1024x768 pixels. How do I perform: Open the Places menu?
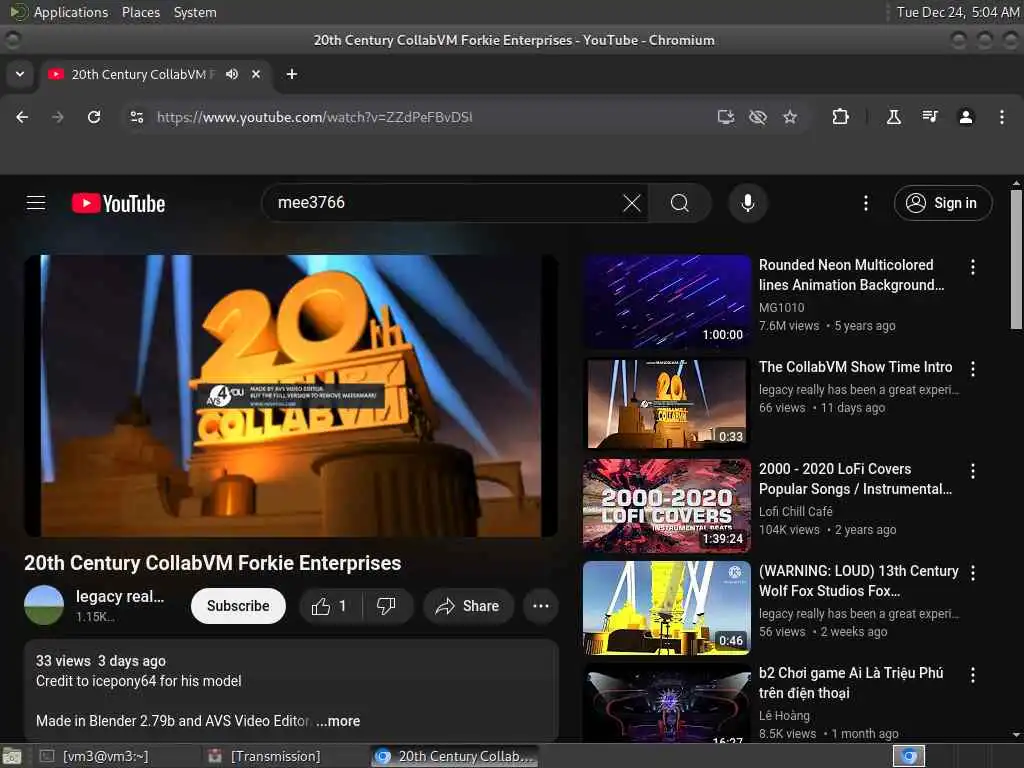click(x=141, y=12)
